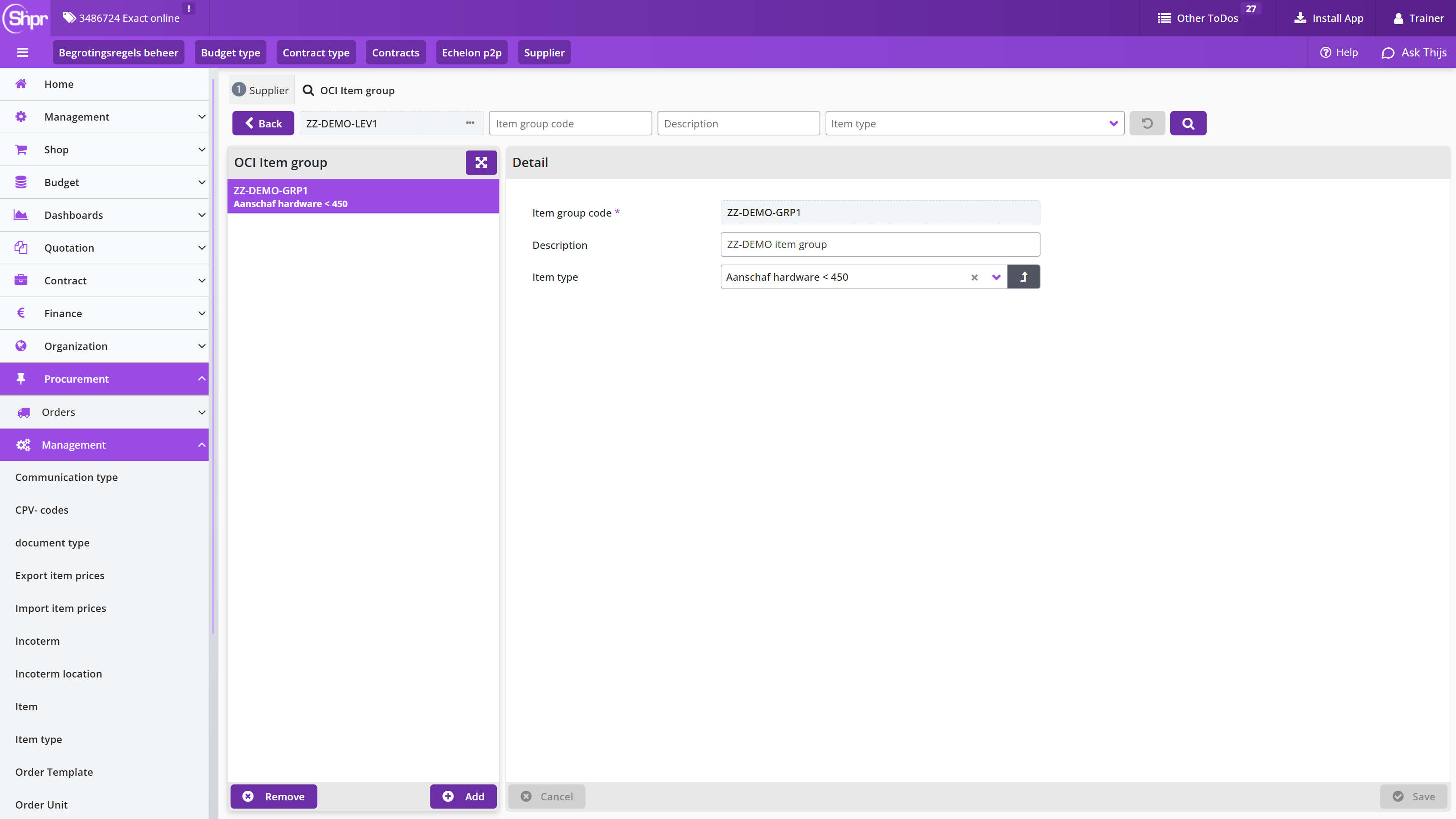
Task: Open Import item prices menu item
Action: [x=61, y=608]
